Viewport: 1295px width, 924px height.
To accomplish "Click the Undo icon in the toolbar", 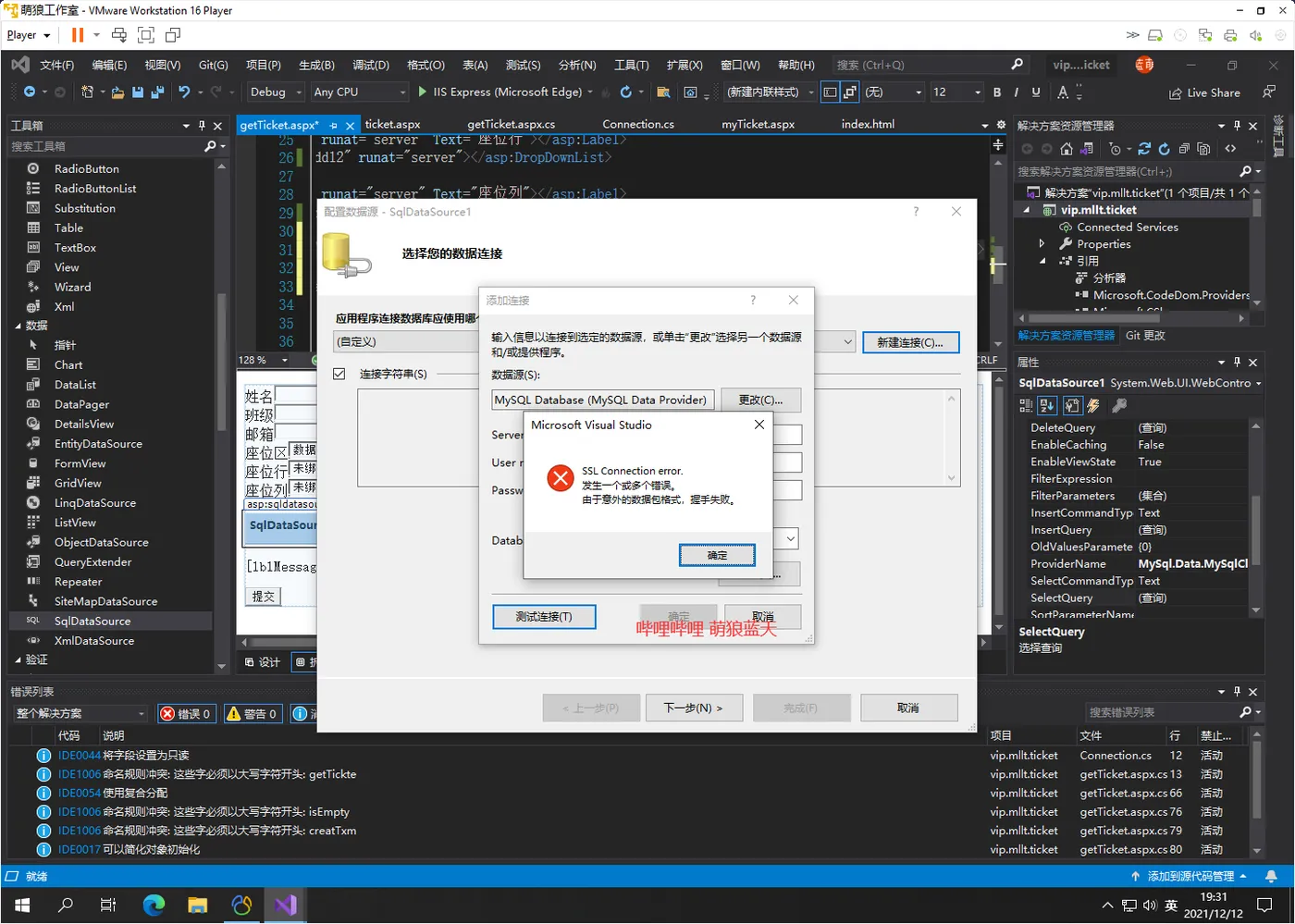I will click(184, 92).
